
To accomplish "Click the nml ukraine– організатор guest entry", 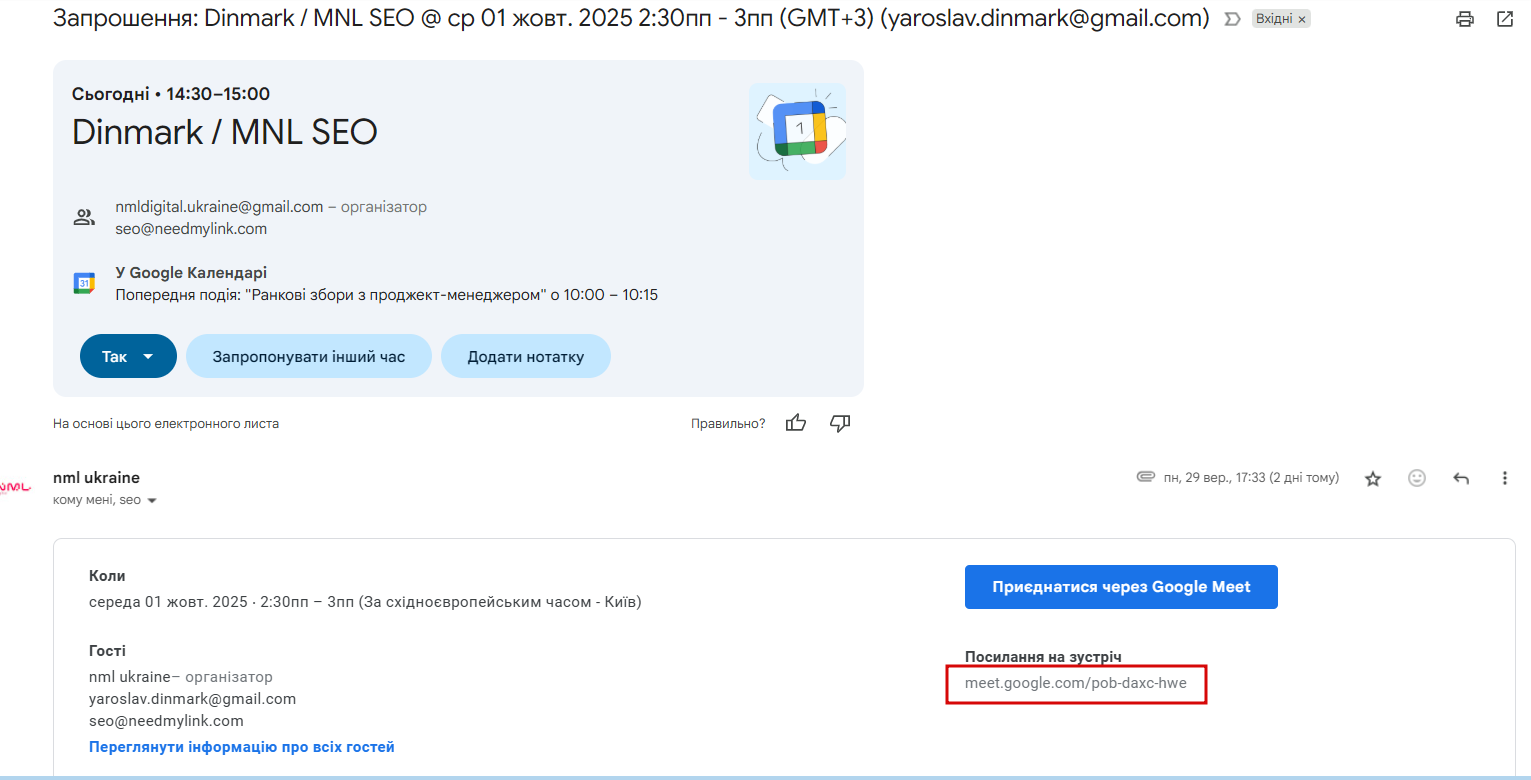I will pos(180,677).
